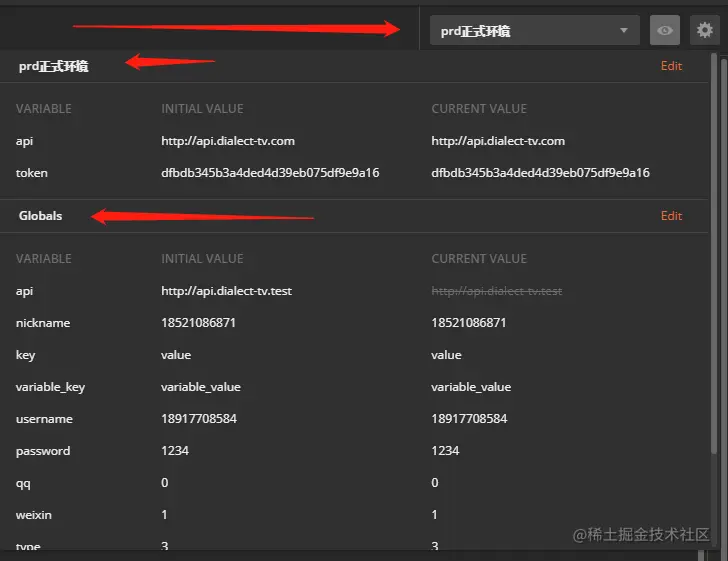This screenshot has width=728, height=561.
Task: Click the token variable name
Action: point(32,173)
